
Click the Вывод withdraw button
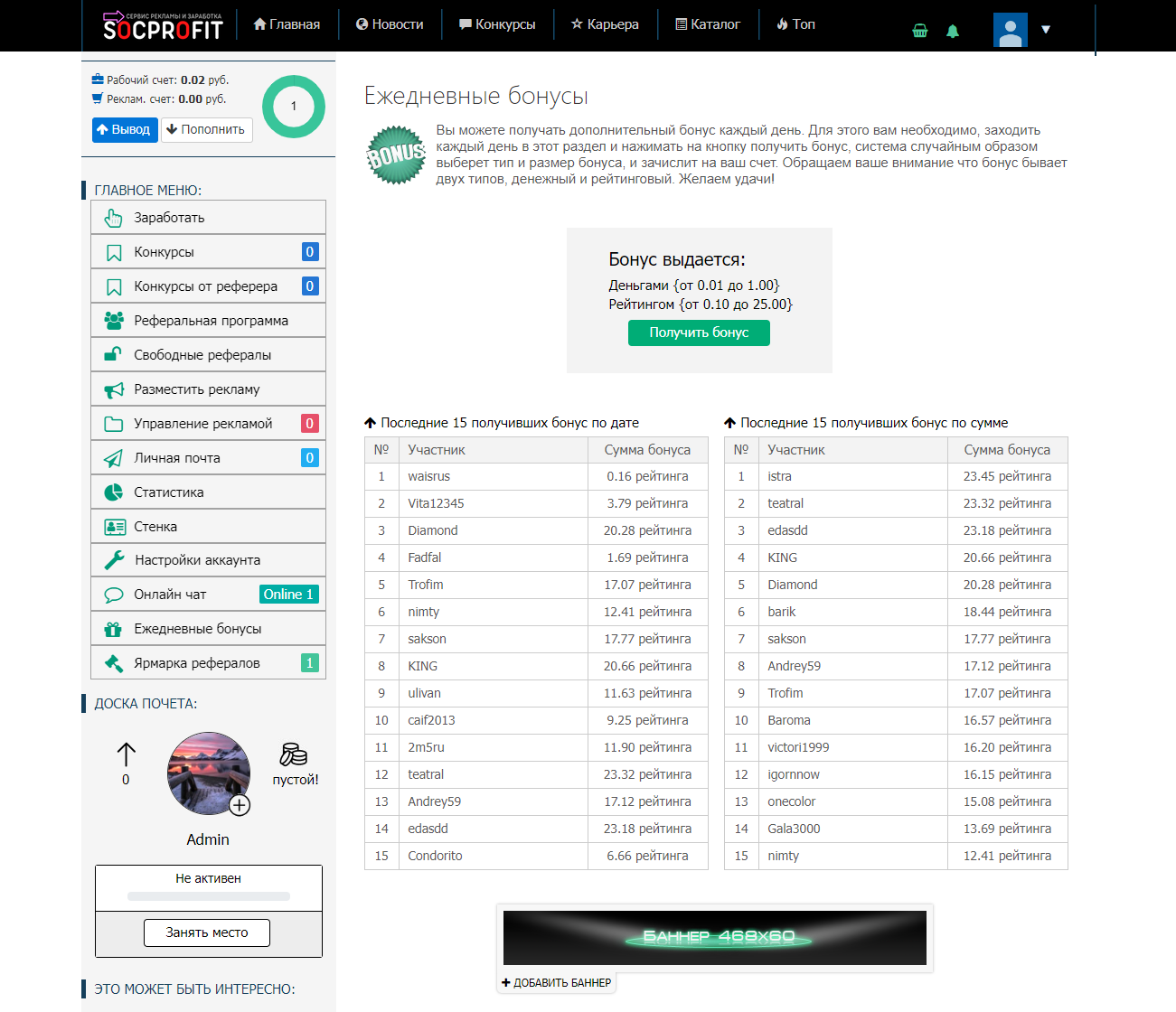point(125,129)
